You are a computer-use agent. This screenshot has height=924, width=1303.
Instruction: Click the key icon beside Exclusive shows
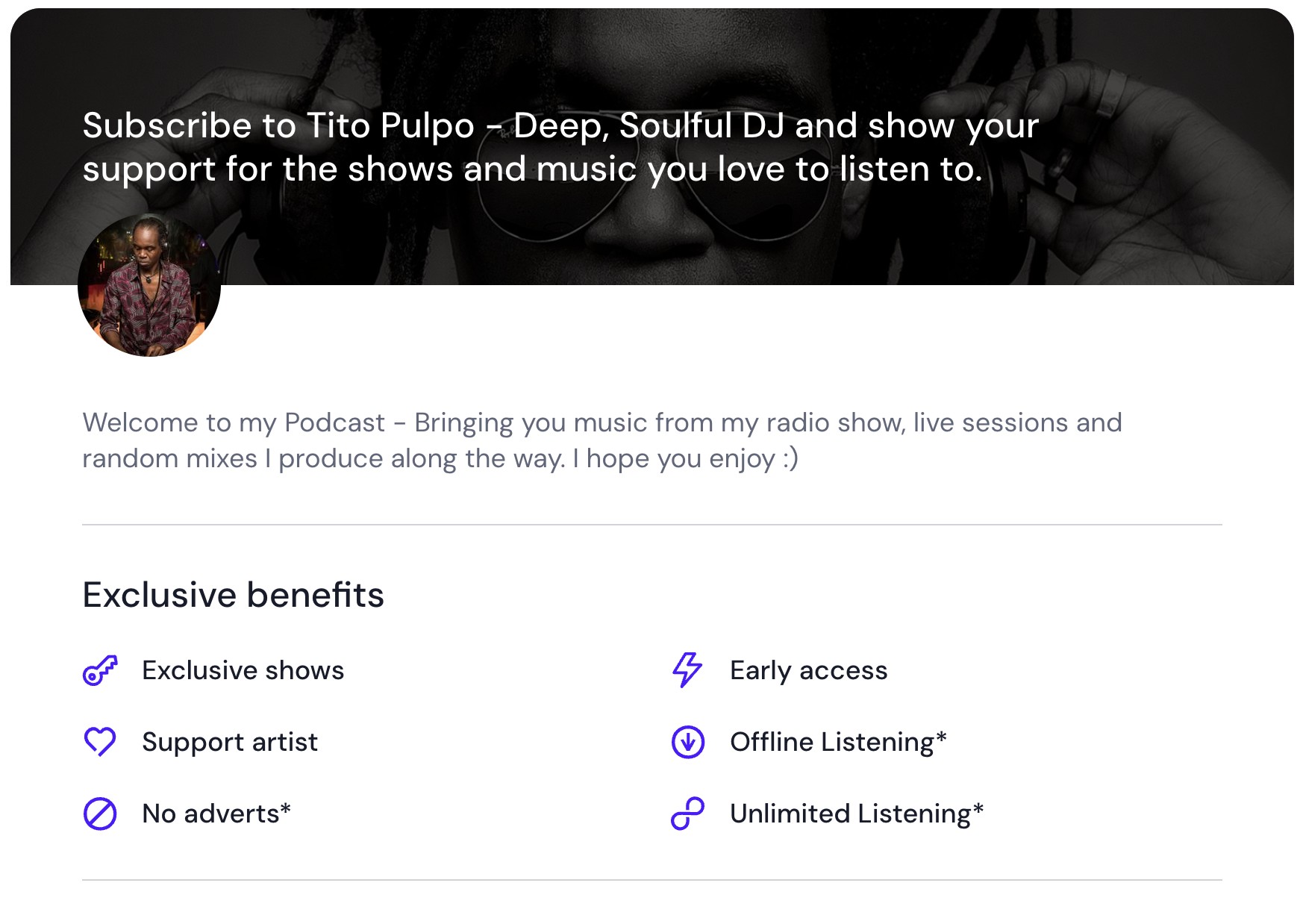coord(100,670)
